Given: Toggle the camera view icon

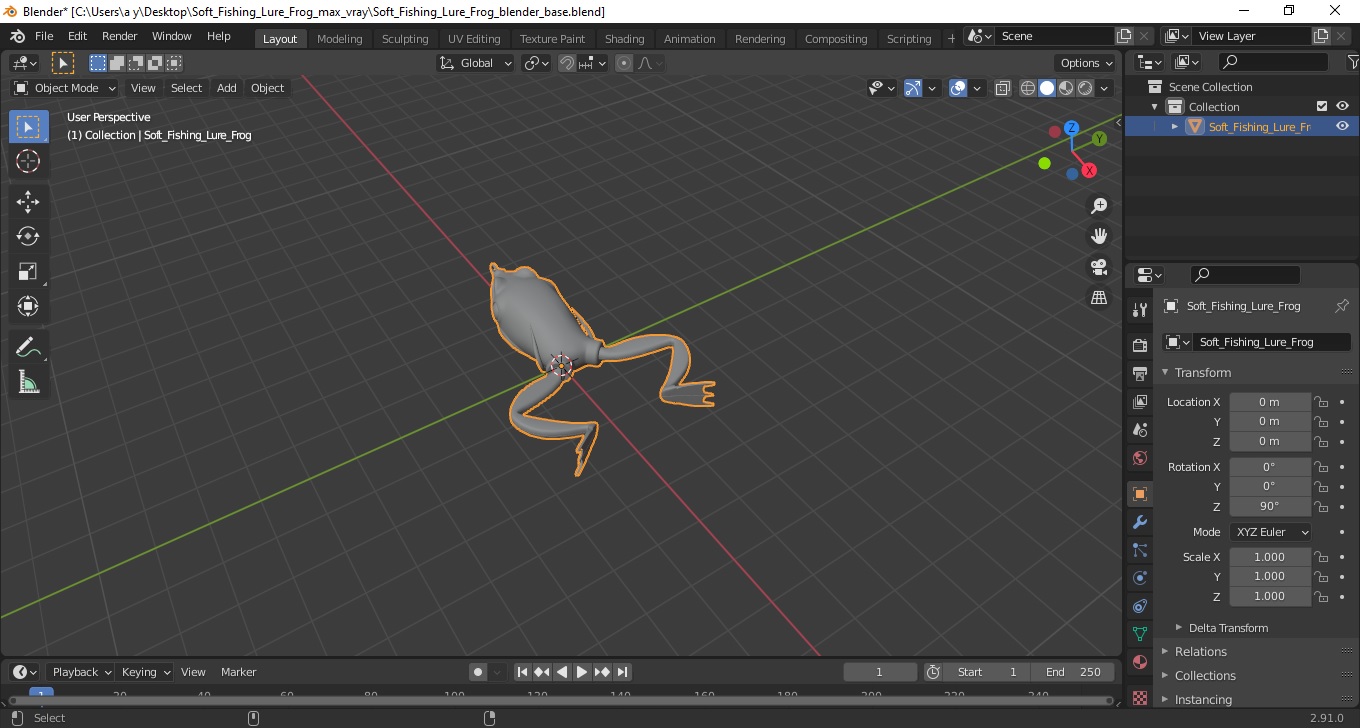Looking at the screenshot, I should pos(1099,267).
